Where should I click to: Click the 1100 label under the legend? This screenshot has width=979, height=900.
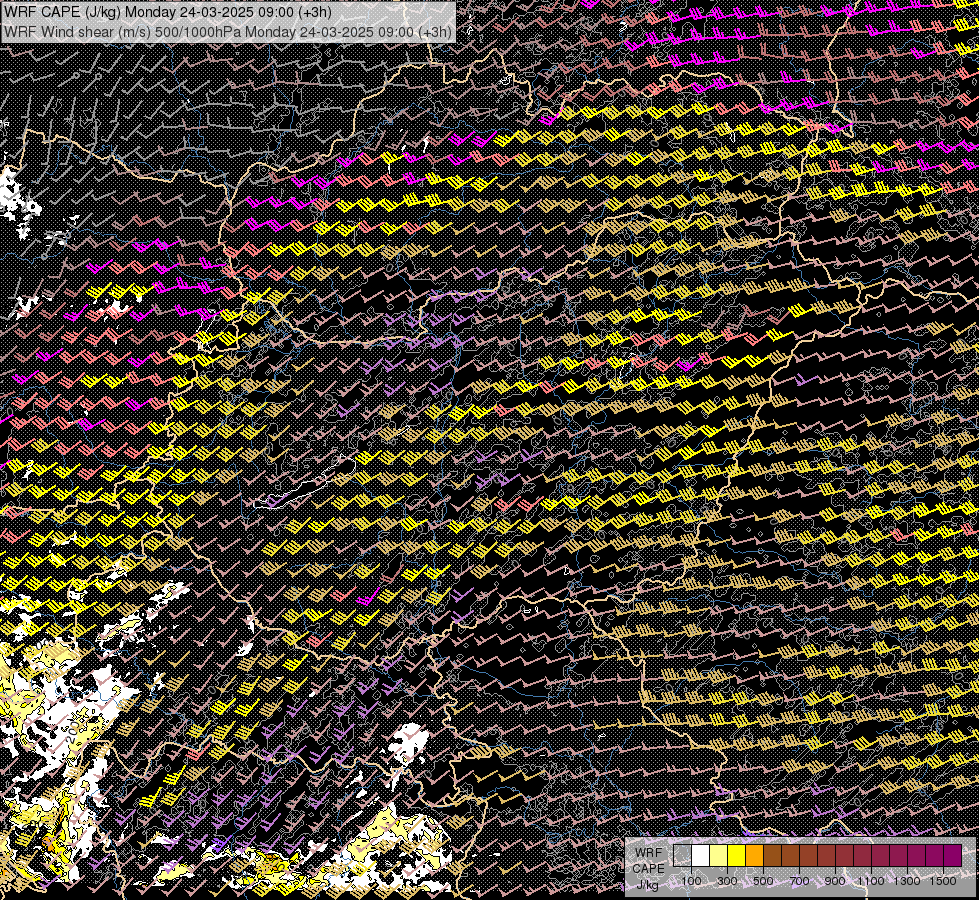(x=871, y=881)
